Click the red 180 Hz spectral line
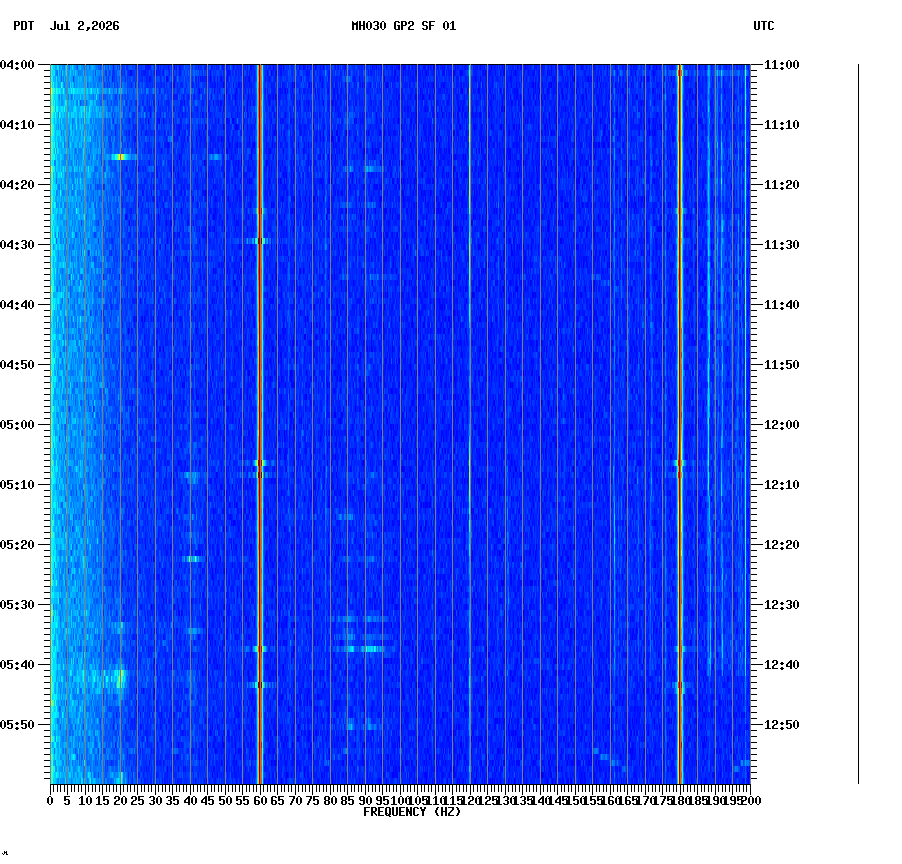Image resolution: width=902 pixels, height=864 pixels. point(680,424)
